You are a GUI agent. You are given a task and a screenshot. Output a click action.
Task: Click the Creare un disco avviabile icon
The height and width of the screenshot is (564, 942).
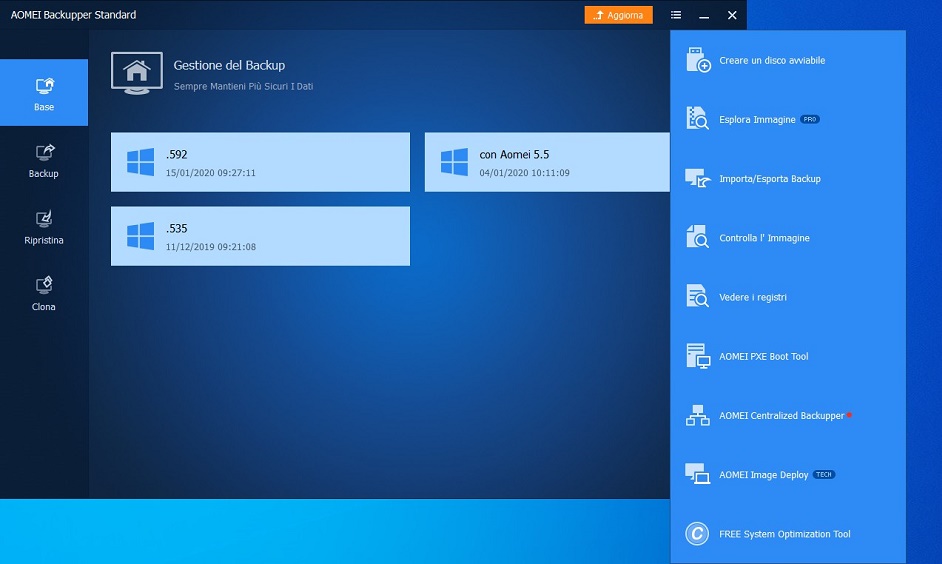(x=697, y=60)
